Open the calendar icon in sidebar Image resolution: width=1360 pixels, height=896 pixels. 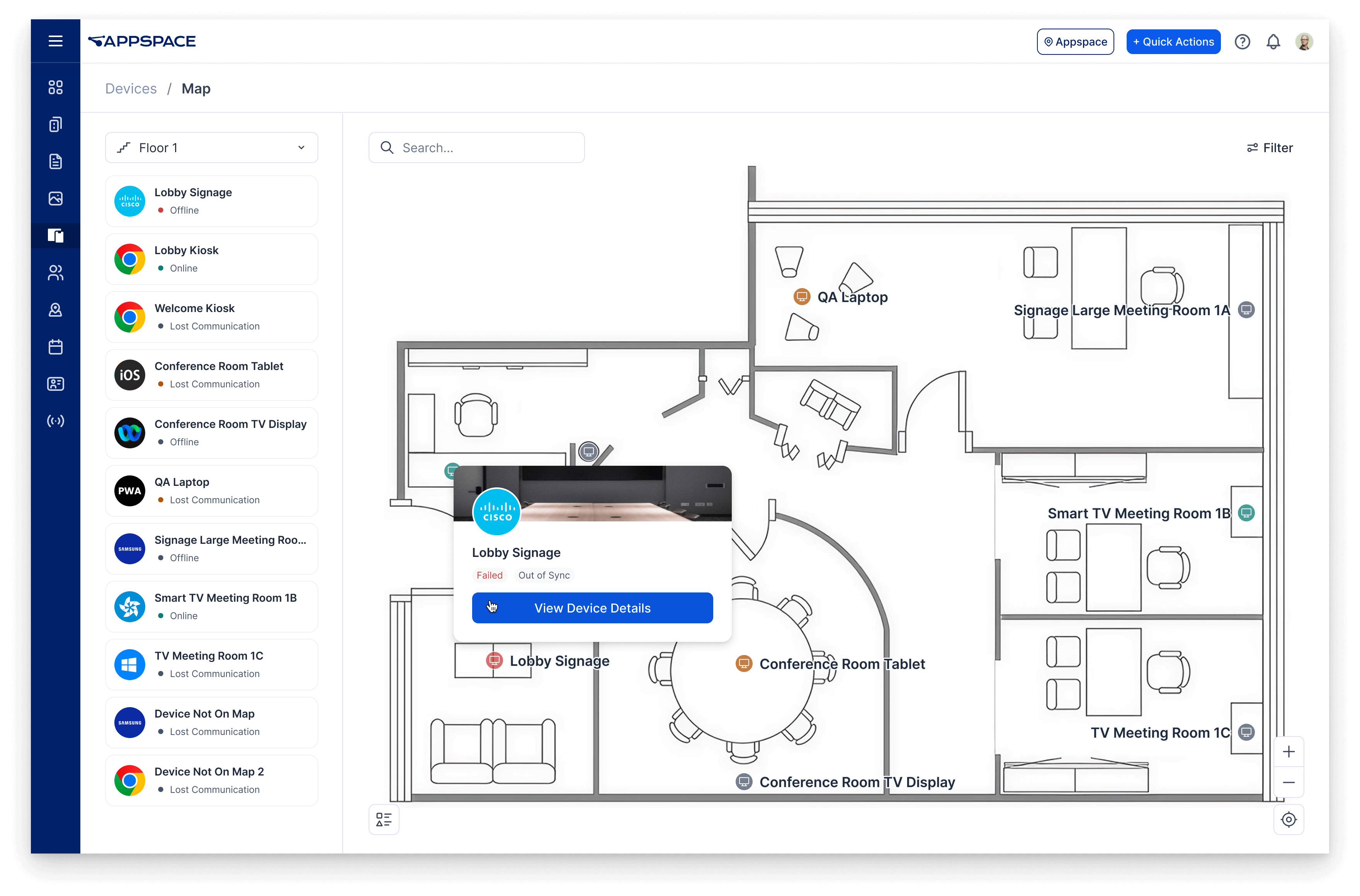pyautogui.click(x=56, y=347)
